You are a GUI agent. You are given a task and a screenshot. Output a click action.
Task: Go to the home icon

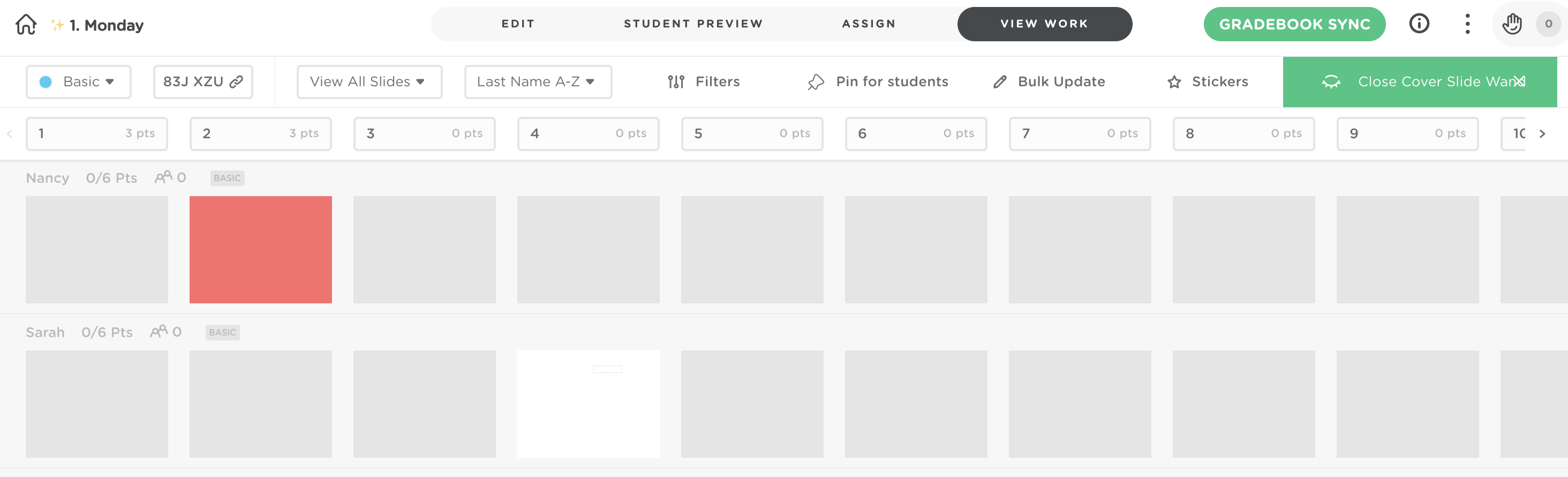pos(26,25)
